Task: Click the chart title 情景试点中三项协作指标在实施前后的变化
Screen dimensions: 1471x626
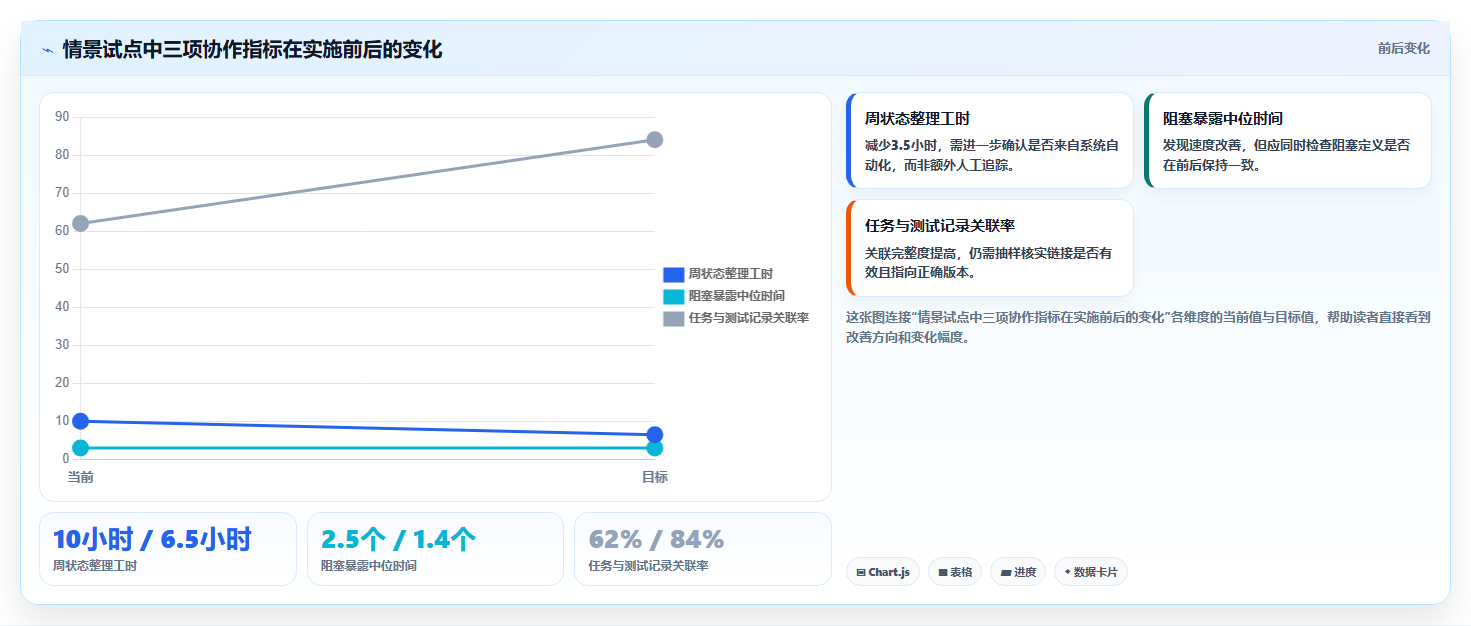Action: [x=252, y=49]
